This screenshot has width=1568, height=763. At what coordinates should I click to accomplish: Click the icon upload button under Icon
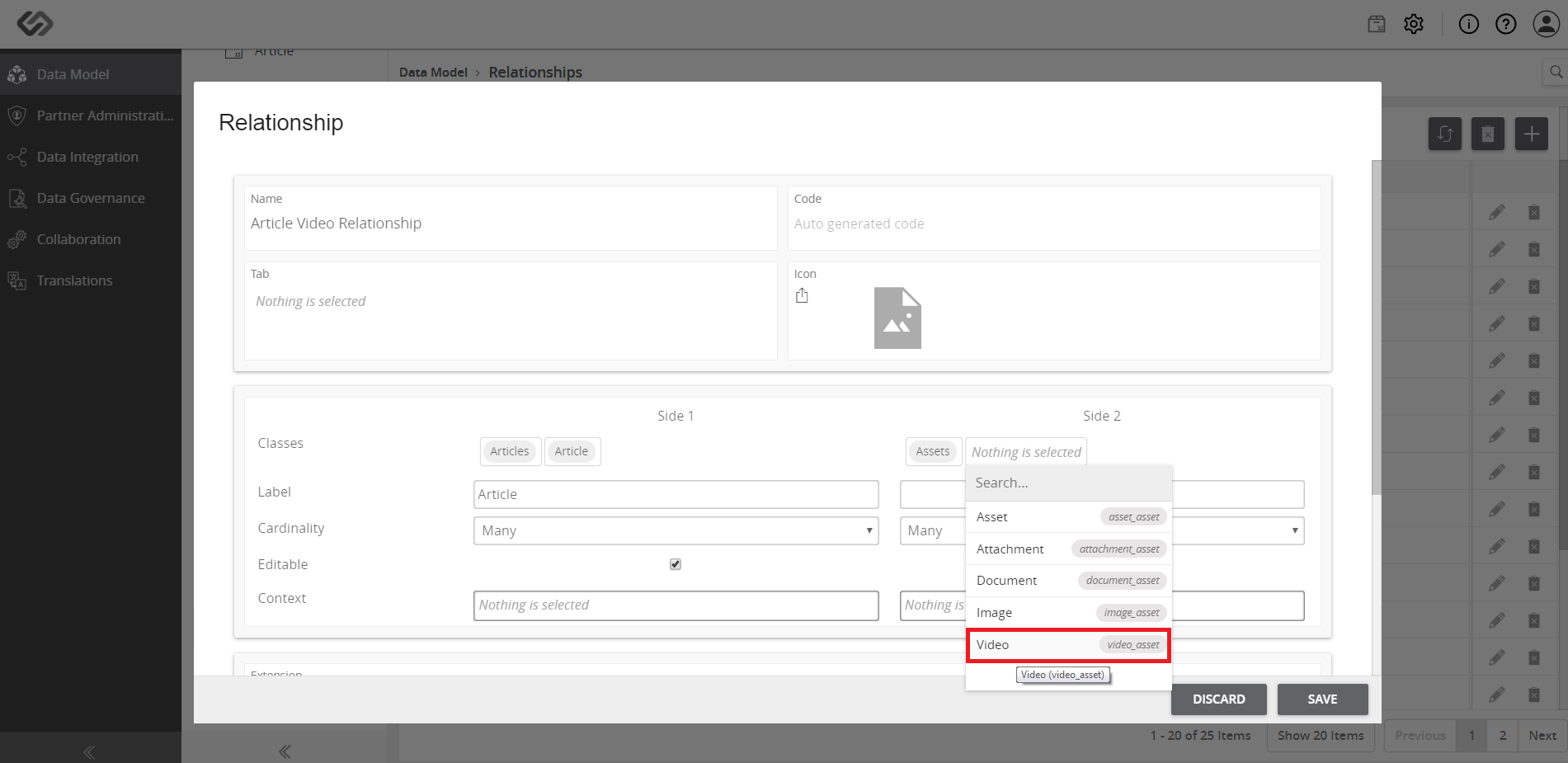coord(802,295)
